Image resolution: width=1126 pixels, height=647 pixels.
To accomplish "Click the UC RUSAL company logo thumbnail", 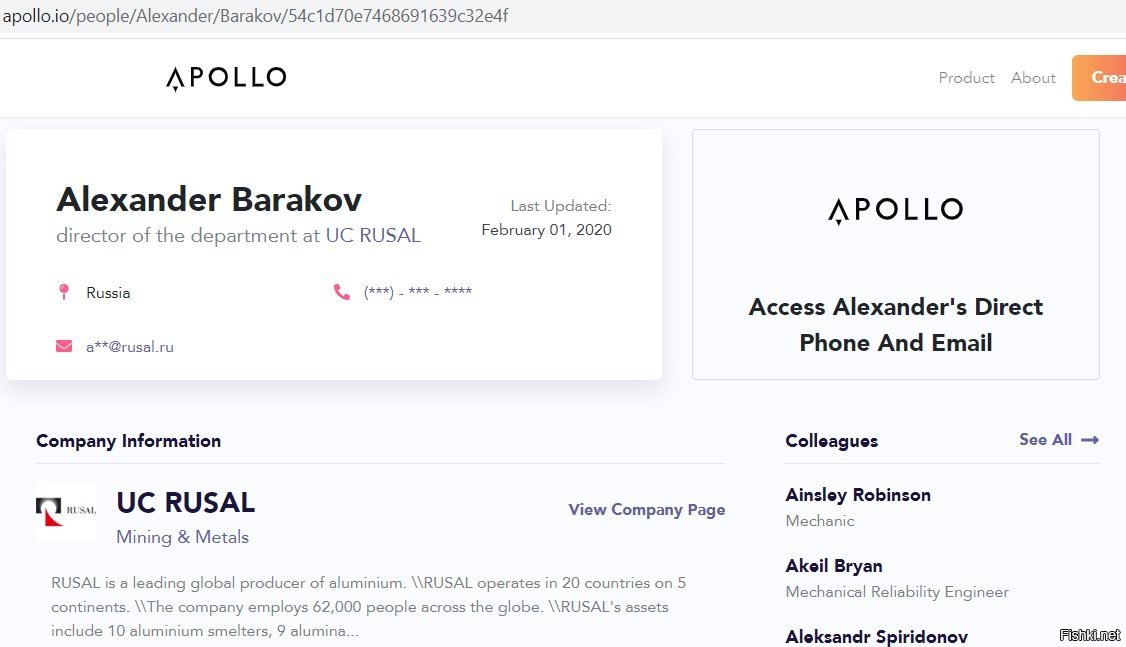I will pos(66,511).
